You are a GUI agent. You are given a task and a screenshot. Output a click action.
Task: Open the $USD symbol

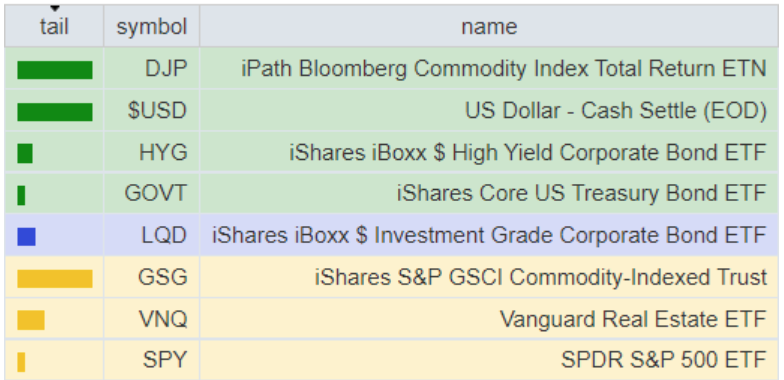pyautogui.click(x=156, y=110)
